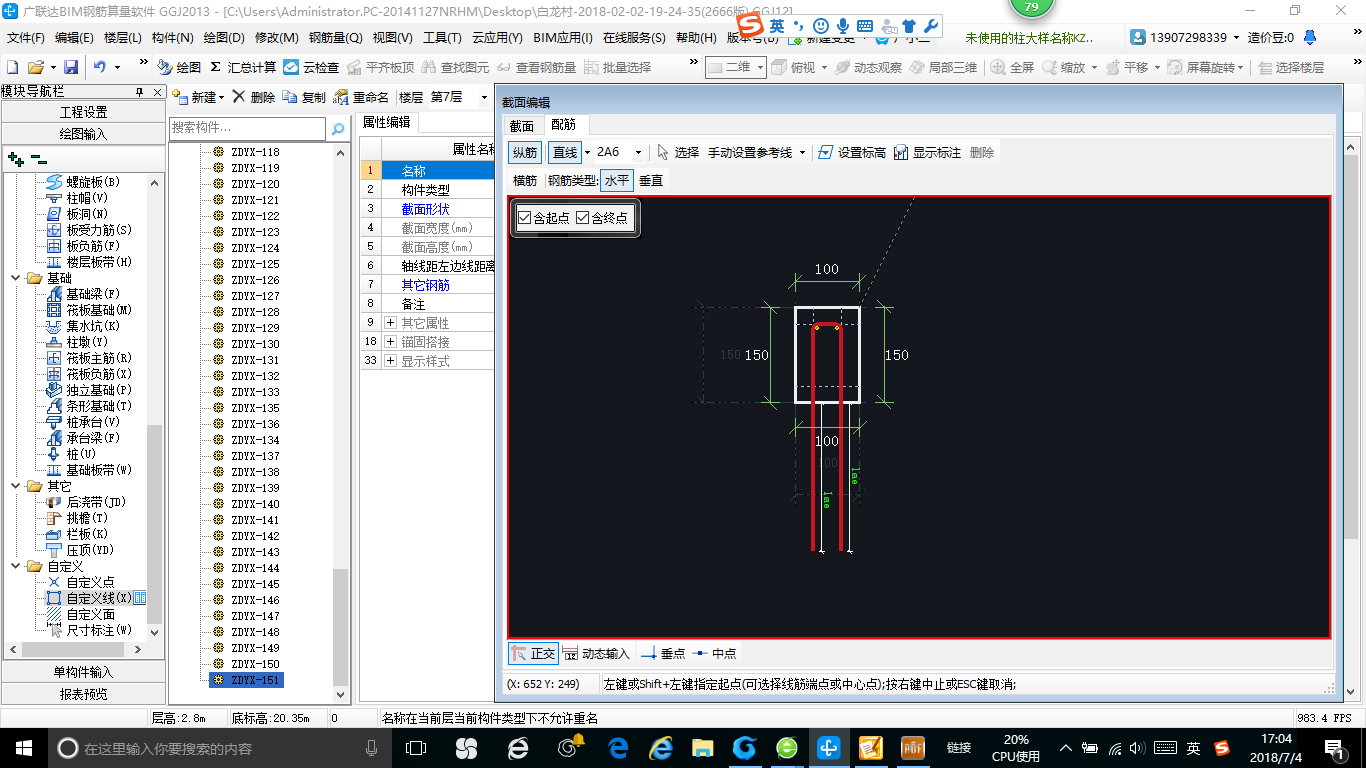Open the BIM应用(I) menu
The height and width of the screenshot is (768, 1366).
[x=563, y=37]
